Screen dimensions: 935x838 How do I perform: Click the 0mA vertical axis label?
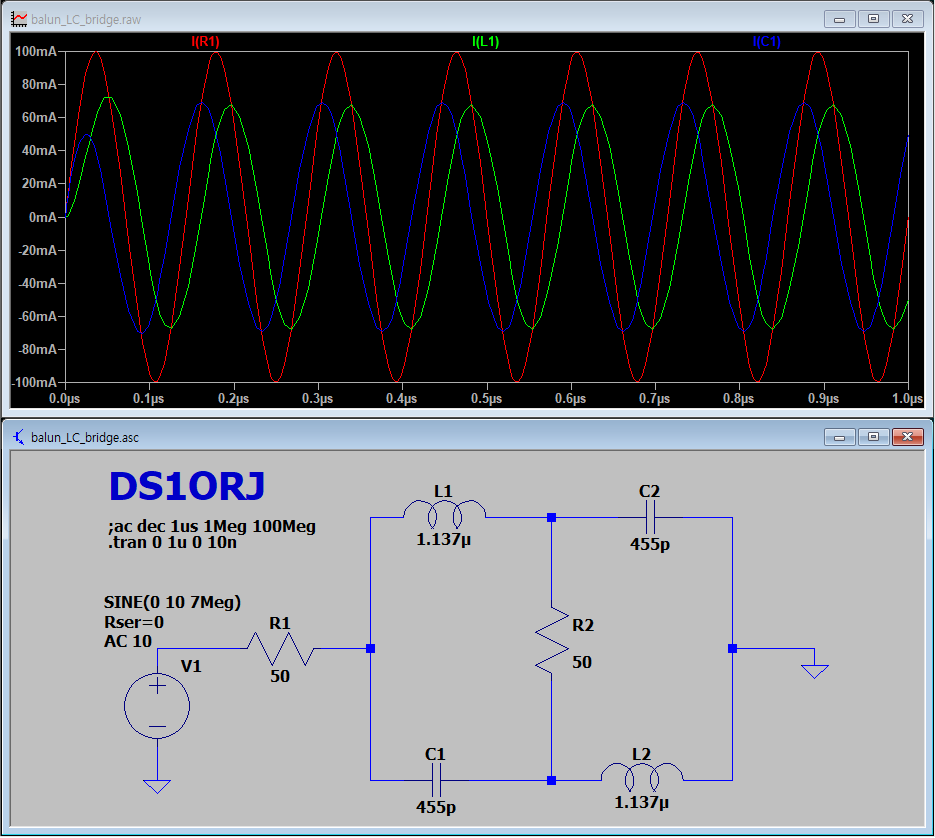(43, 217)
